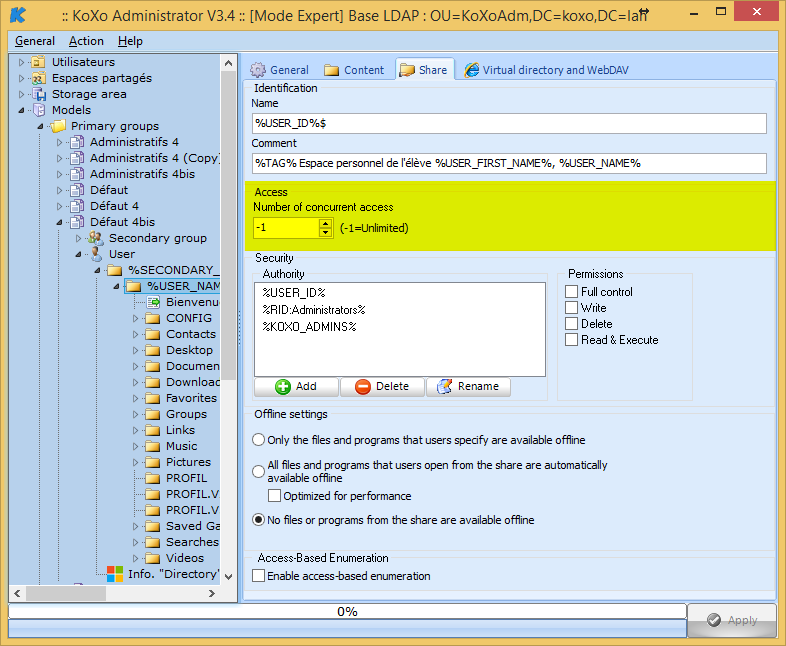This screenshot has height=646, width=786.
Task: Click the red minus Delete icon
Action: pos(362,387)
